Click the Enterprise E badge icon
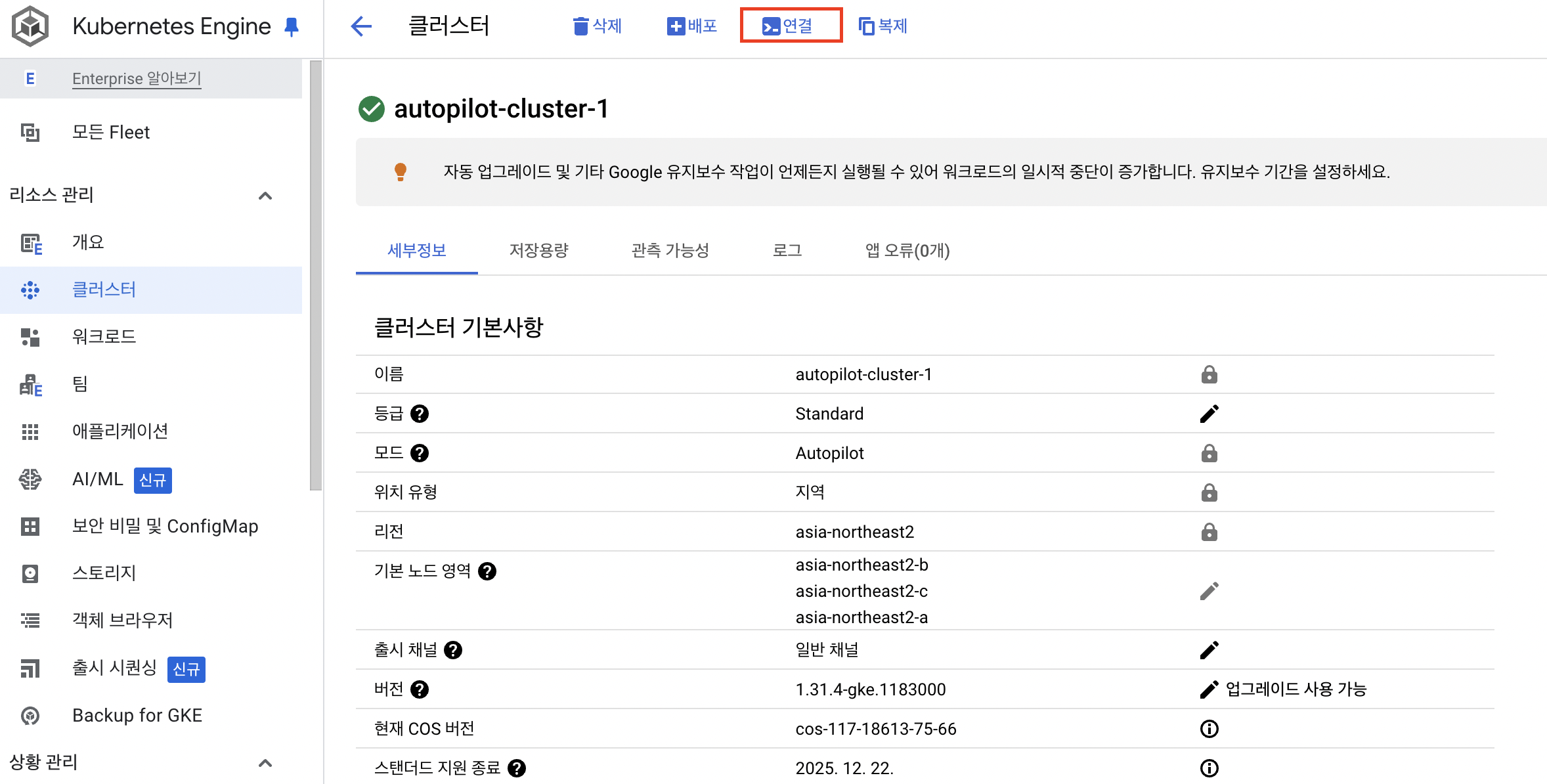The image size is (1547, 784). pyautogui.click(x=30, y=78)
